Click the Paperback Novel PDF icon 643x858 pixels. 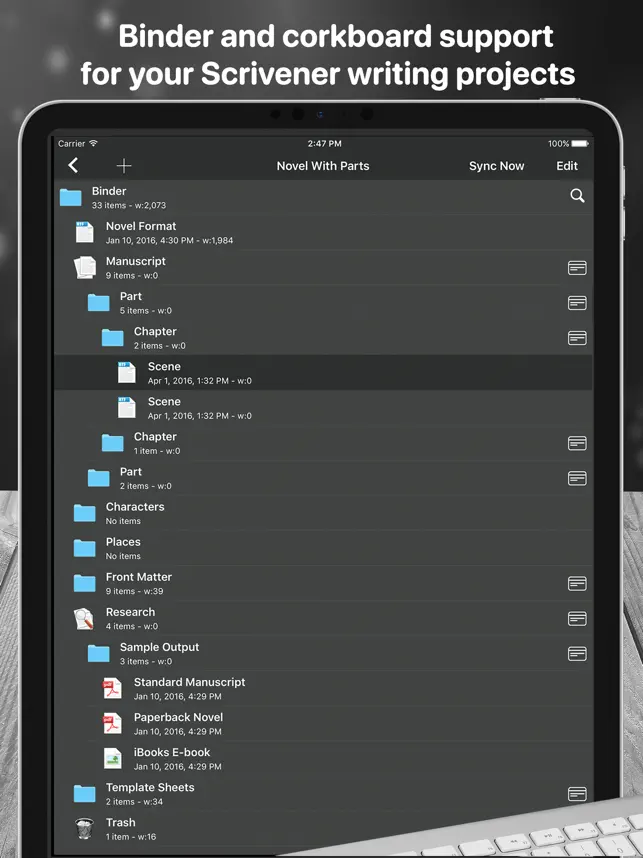coord(112,723)
